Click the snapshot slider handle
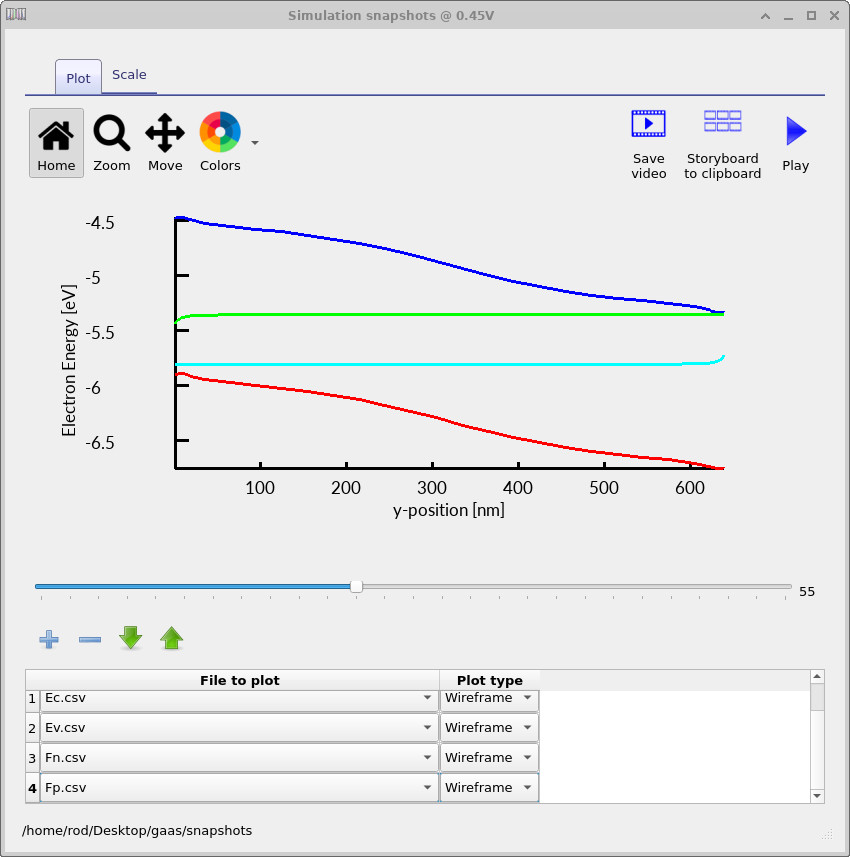This screenshot has height=857, width=850. click(356, 587)
